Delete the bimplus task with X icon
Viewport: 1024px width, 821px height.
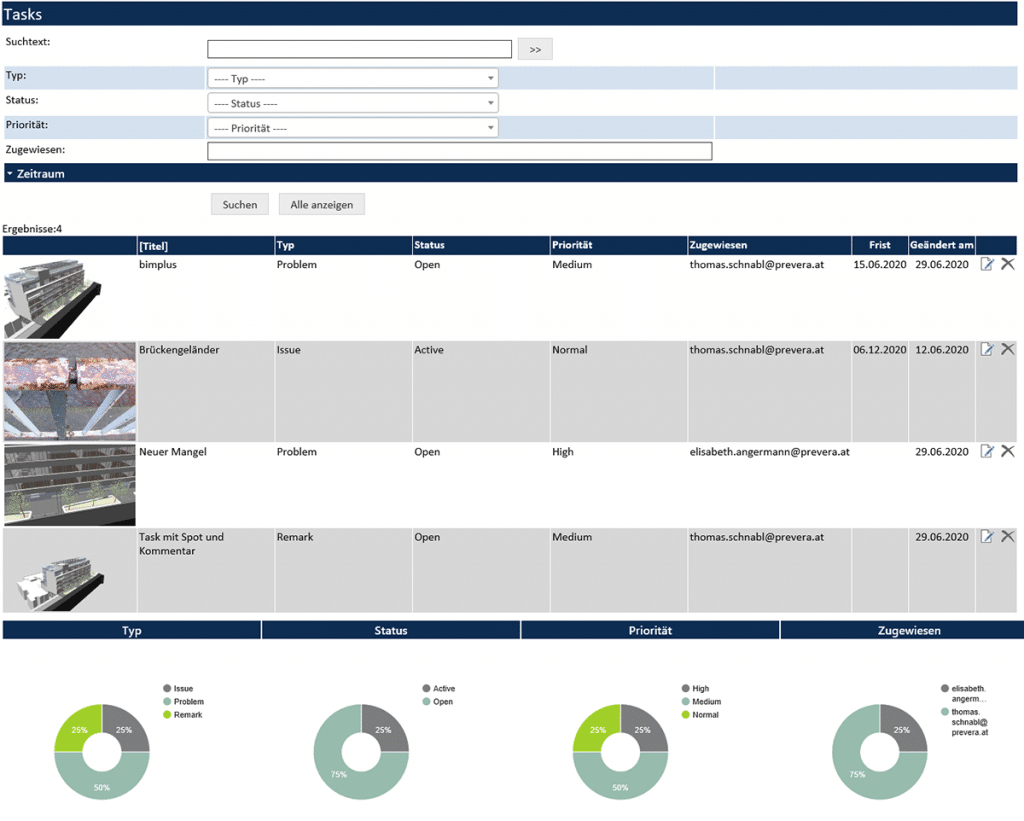click(x=1007, y=264)
